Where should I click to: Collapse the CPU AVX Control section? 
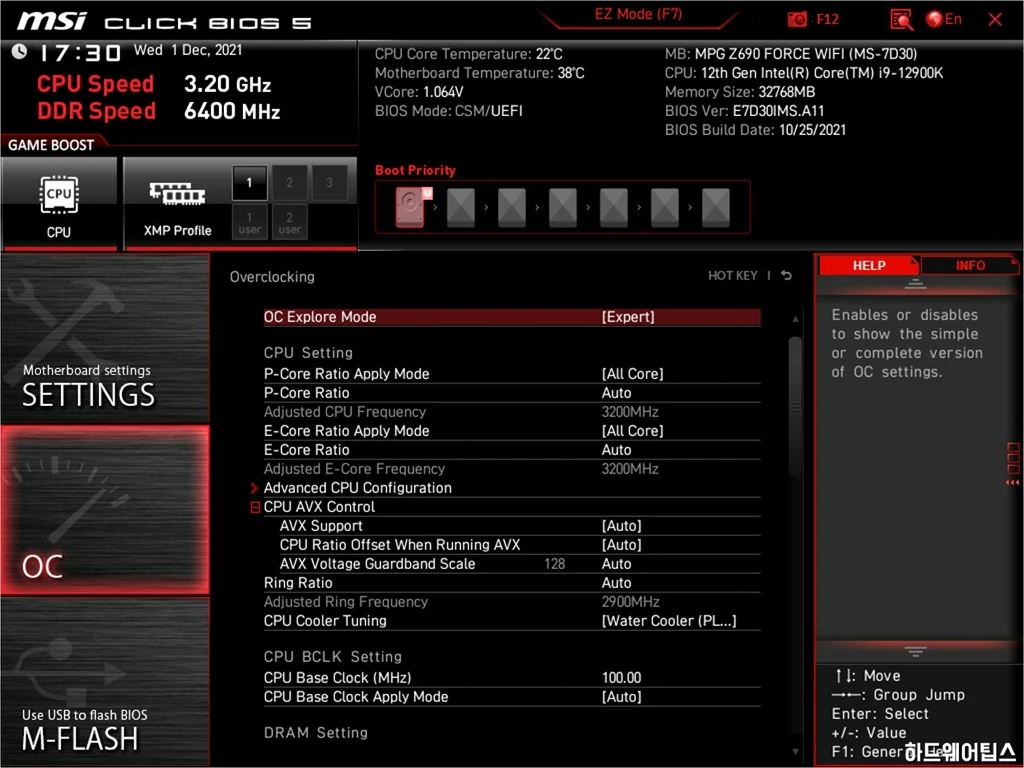click(x=255, y=507)
